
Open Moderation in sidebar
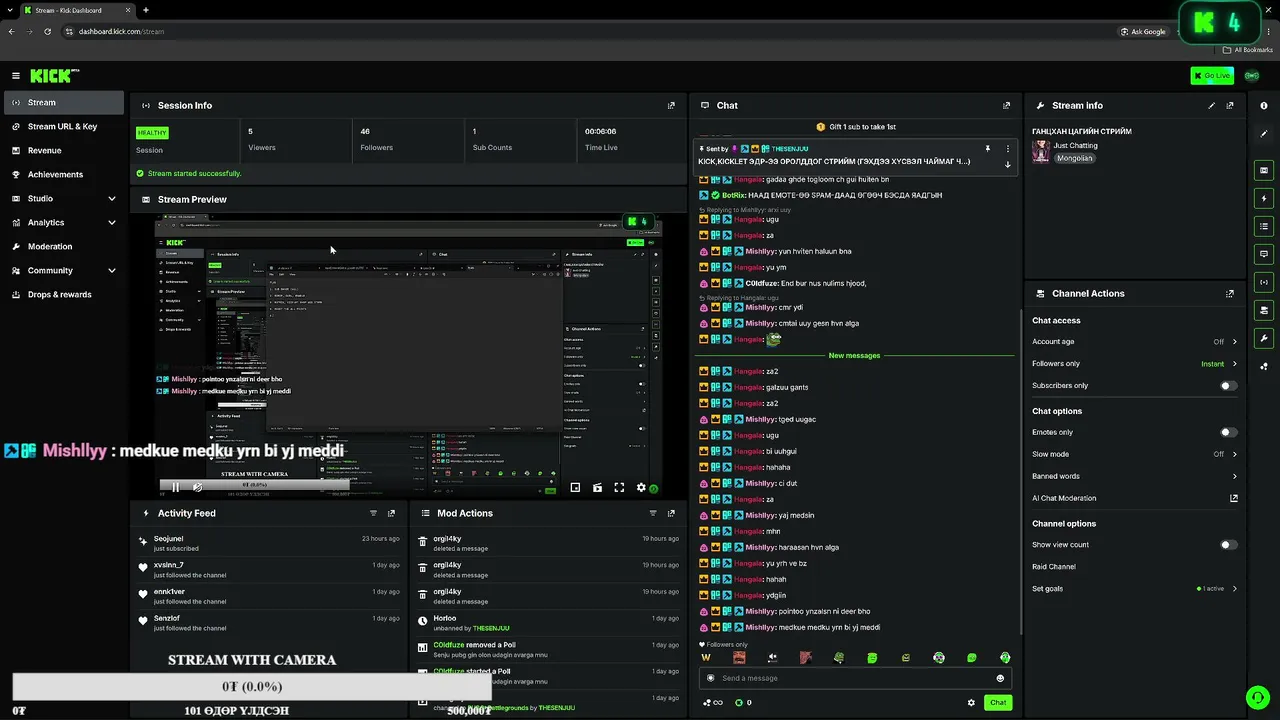[x=64, y=246]
